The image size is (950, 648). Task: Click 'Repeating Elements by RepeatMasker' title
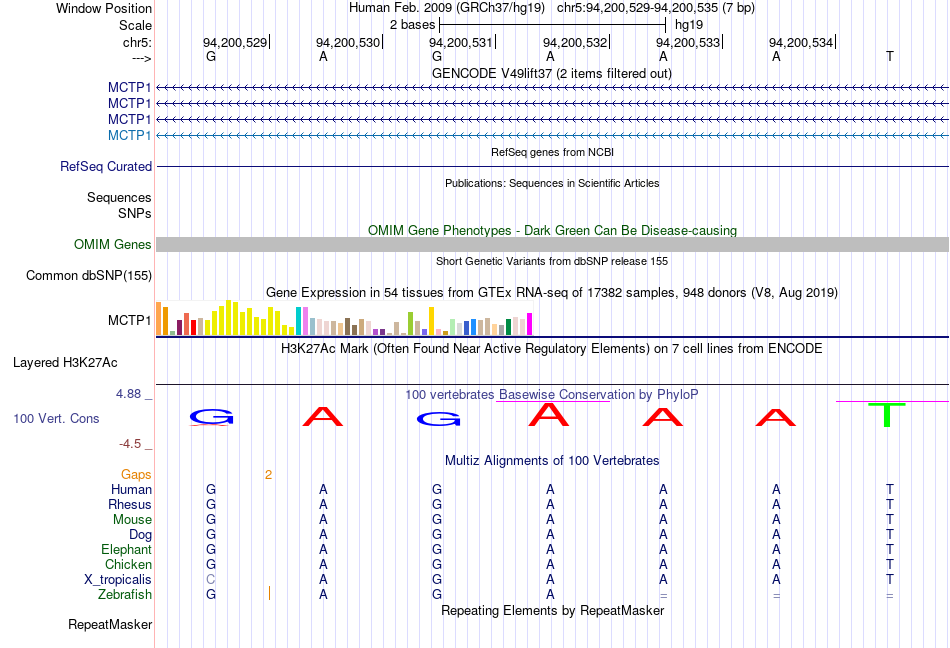pyautogui.click(x=552, y=610)
